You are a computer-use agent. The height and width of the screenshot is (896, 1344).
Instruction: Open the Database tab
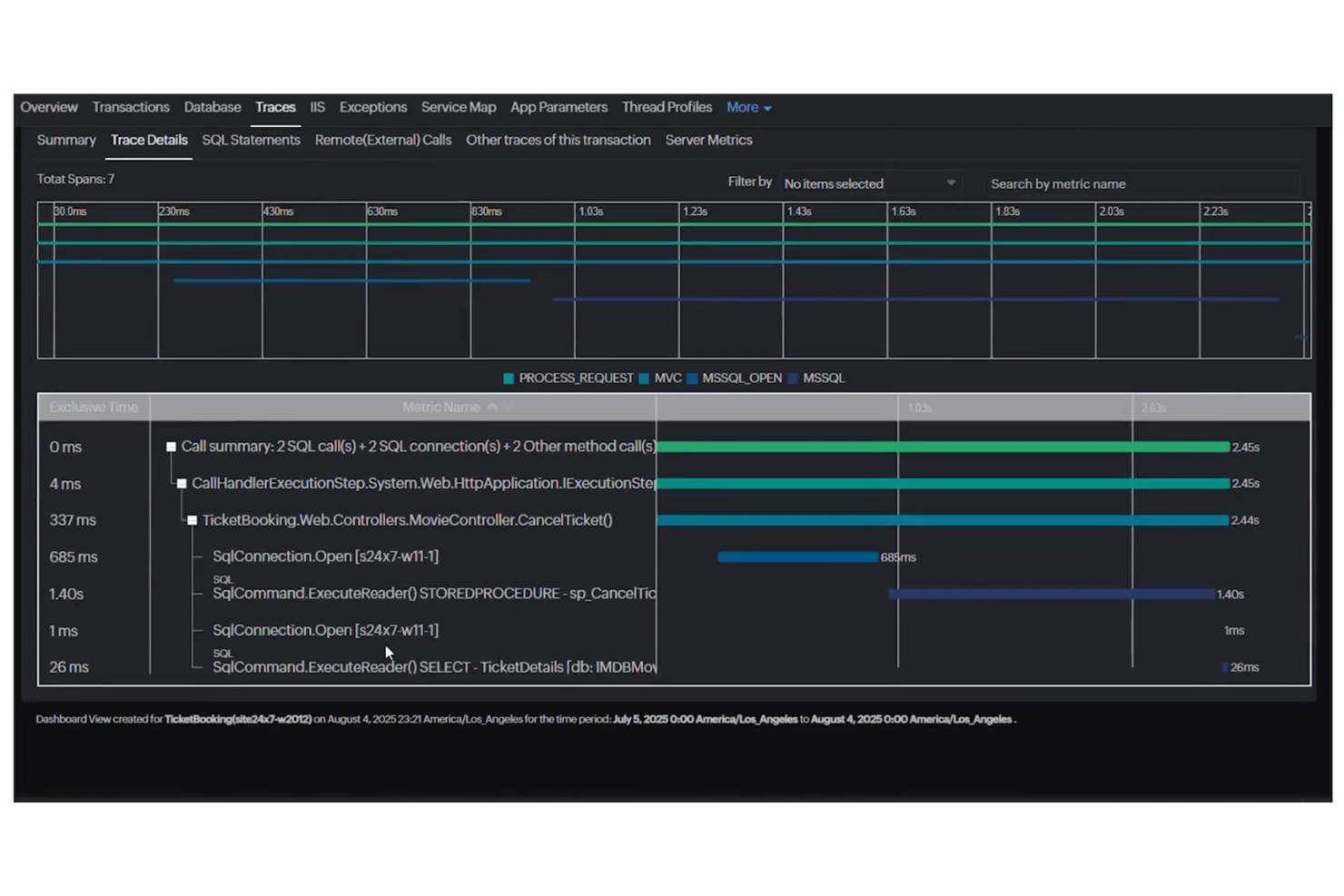212,107
